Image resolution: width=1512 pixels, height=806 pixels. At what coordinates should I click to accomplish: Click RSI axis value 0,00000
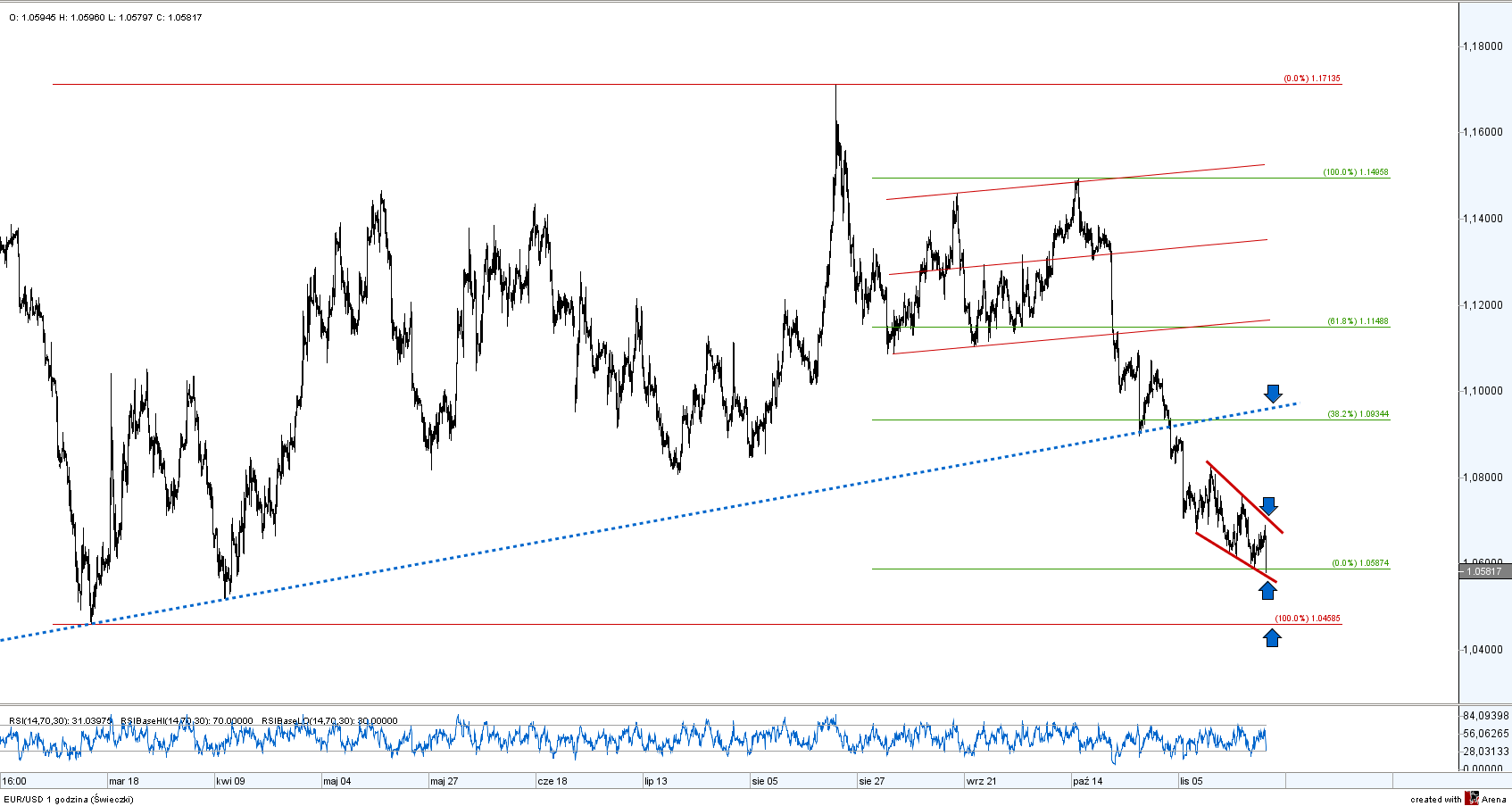(1483, 769)
